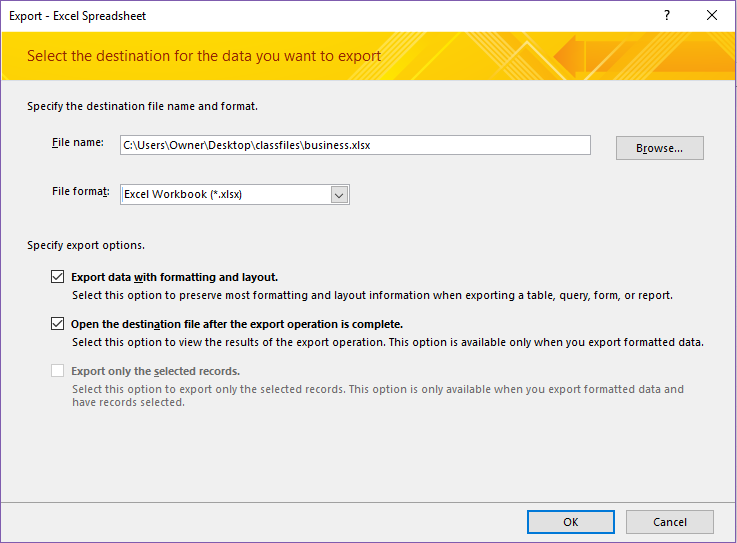737x543 pixels.
Task: Click the description about preserving formatting and layout
Action: click(x=372, y=295)
